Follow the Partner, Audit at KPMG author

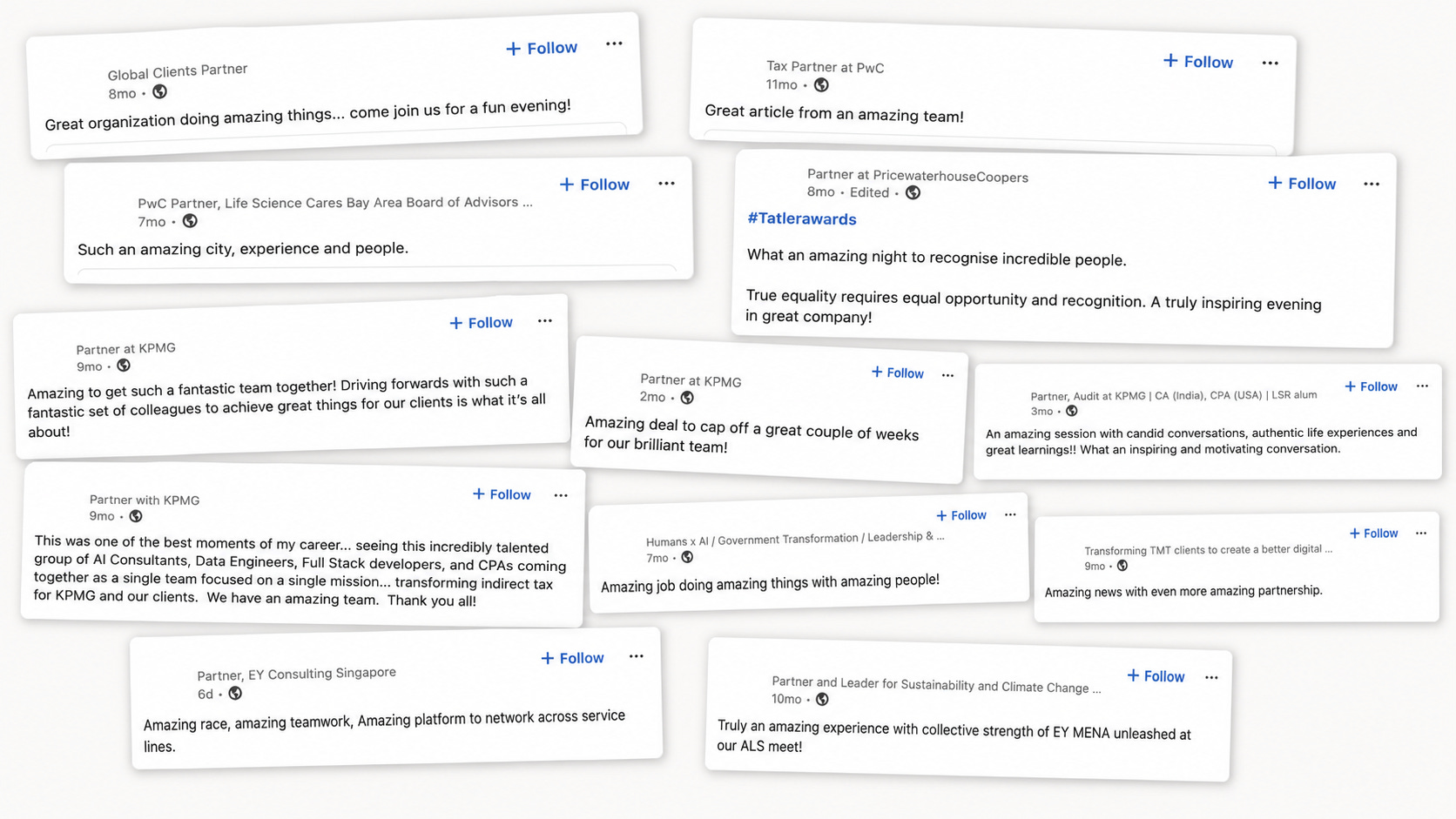click(x=1371, y=386)
